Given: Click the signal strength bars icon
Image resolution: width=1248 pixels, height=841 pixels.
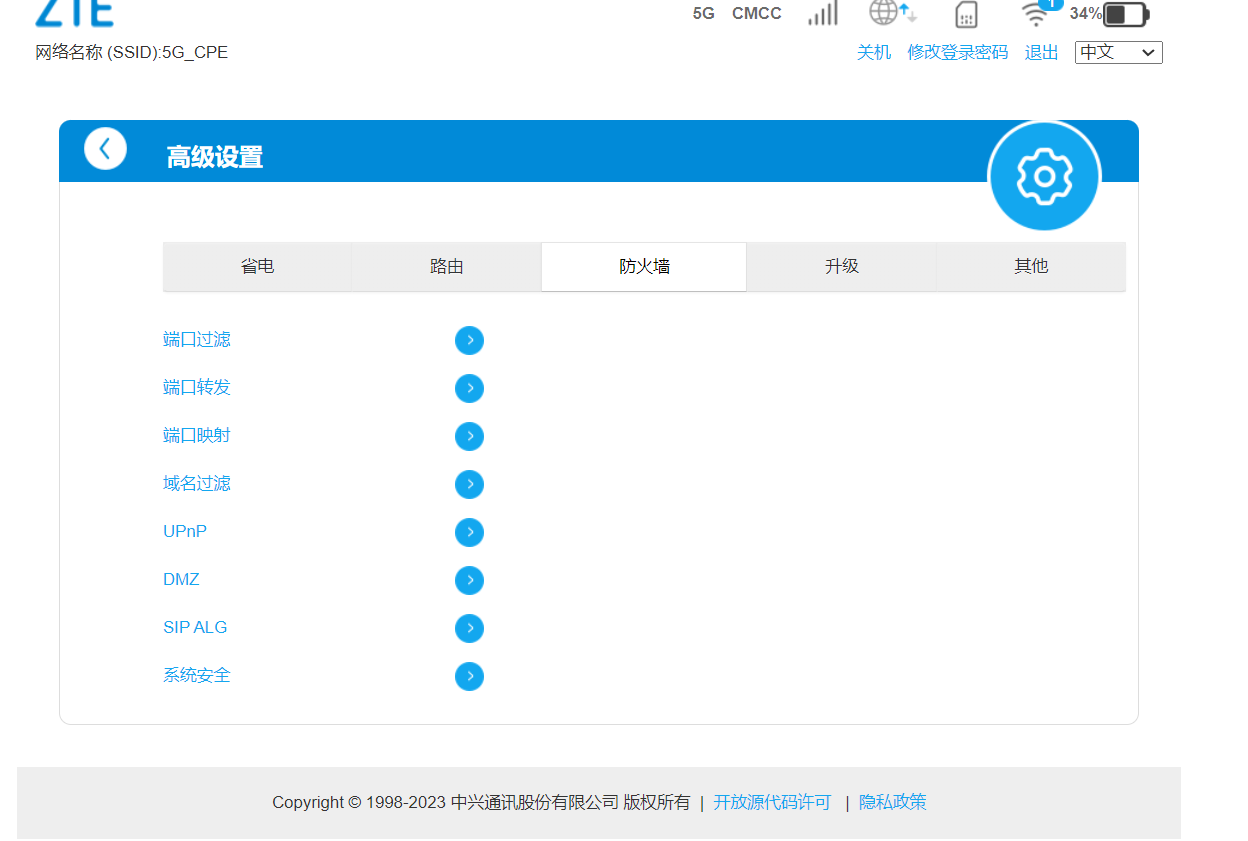Looking at the screenshot, I should point(823,13).
